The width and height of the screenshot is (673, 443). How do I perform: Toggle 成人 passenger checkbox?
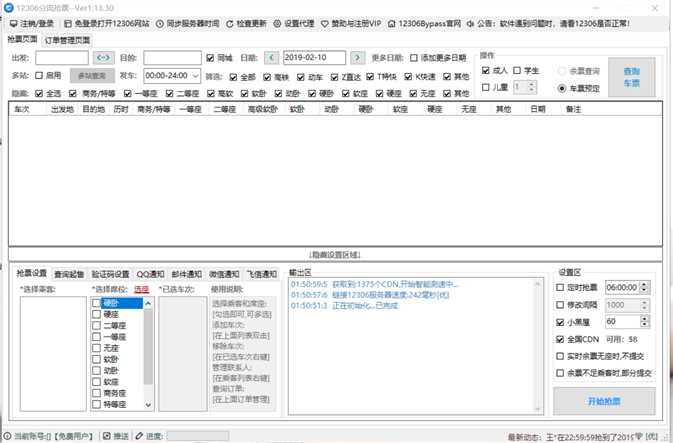click(x=485, y=70)
